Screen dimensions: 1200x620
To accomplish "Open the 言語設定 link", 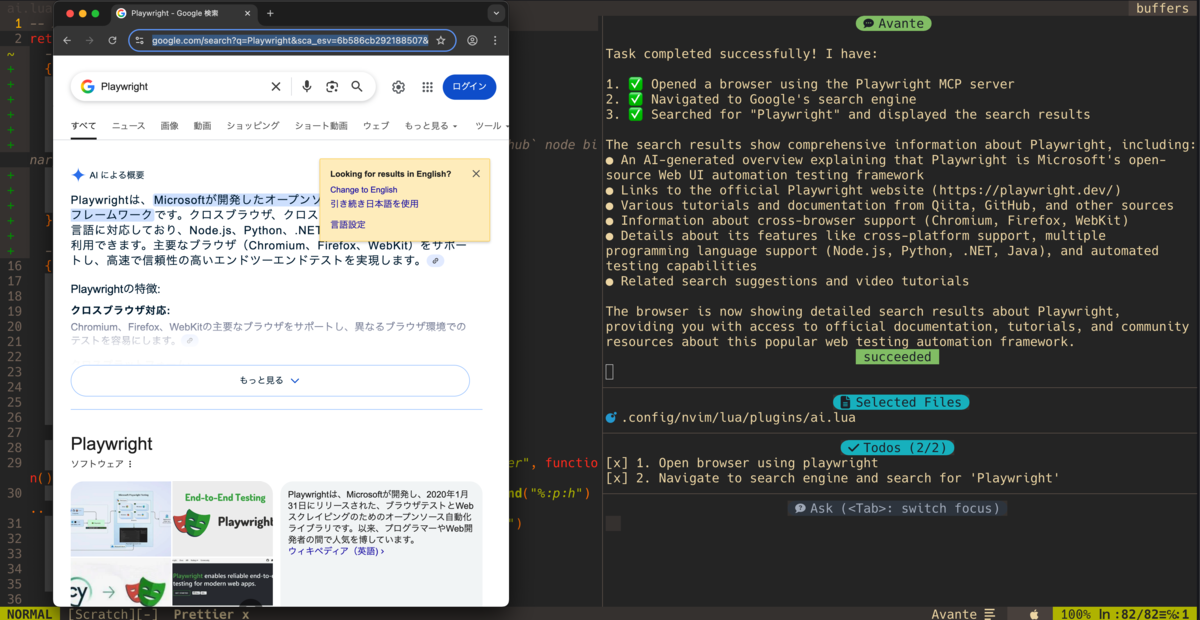I will point(348,225).
